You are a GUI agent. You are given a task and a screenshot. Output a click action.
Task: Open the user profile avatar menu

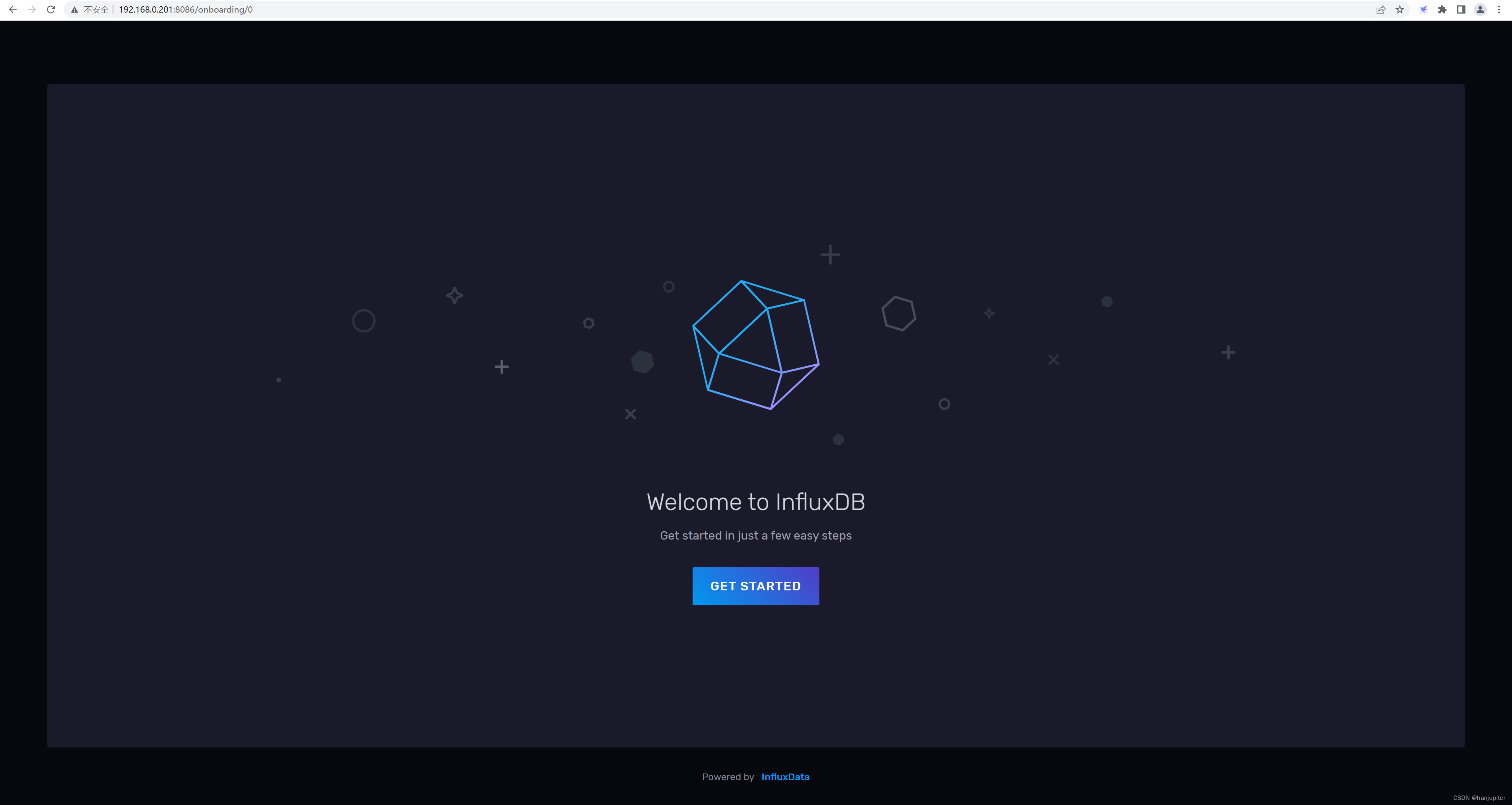point(1480,9)
